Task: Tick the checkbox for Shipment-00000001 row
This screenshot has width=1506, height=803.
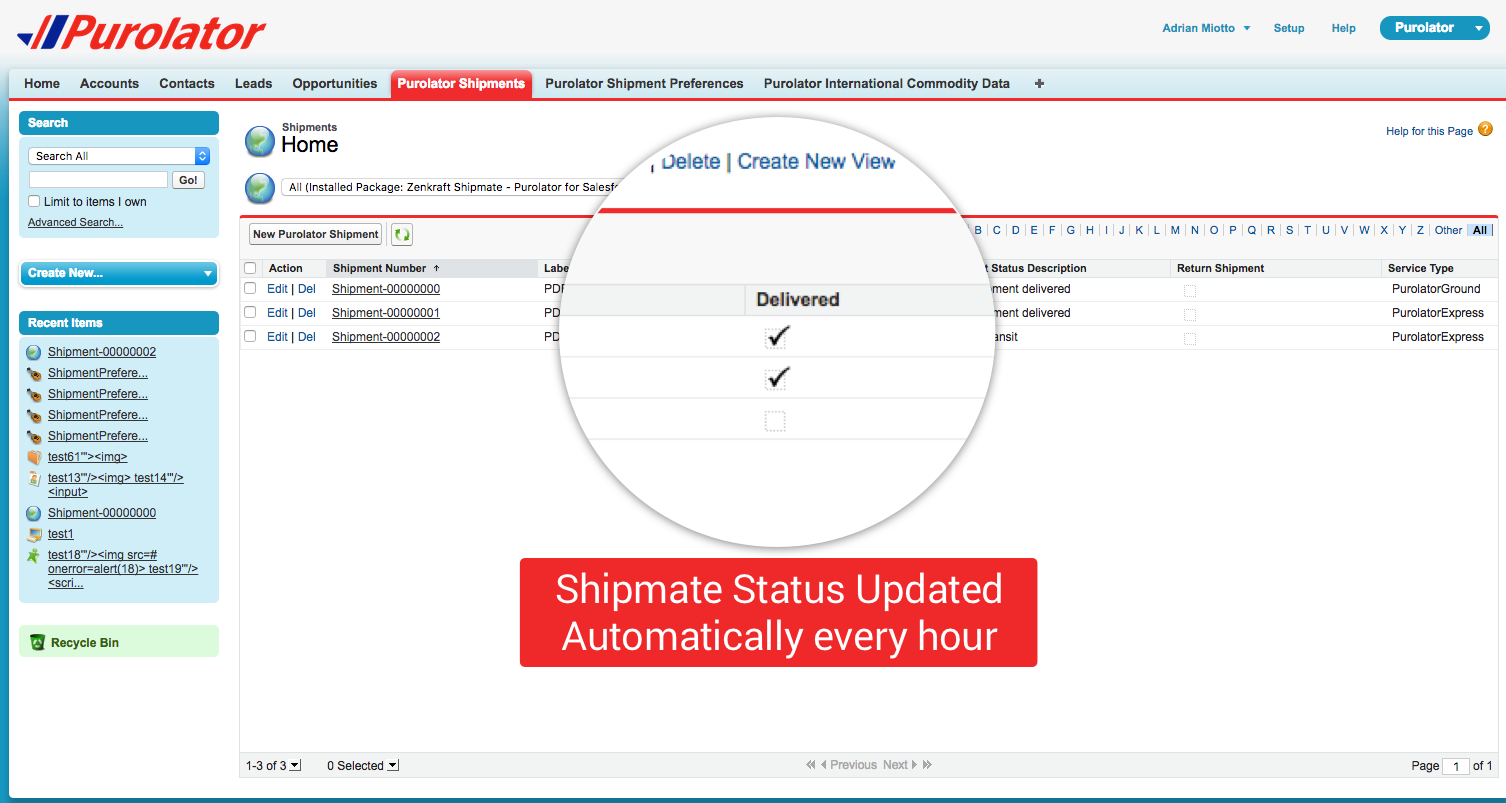Action: click(x=250, y=313)
